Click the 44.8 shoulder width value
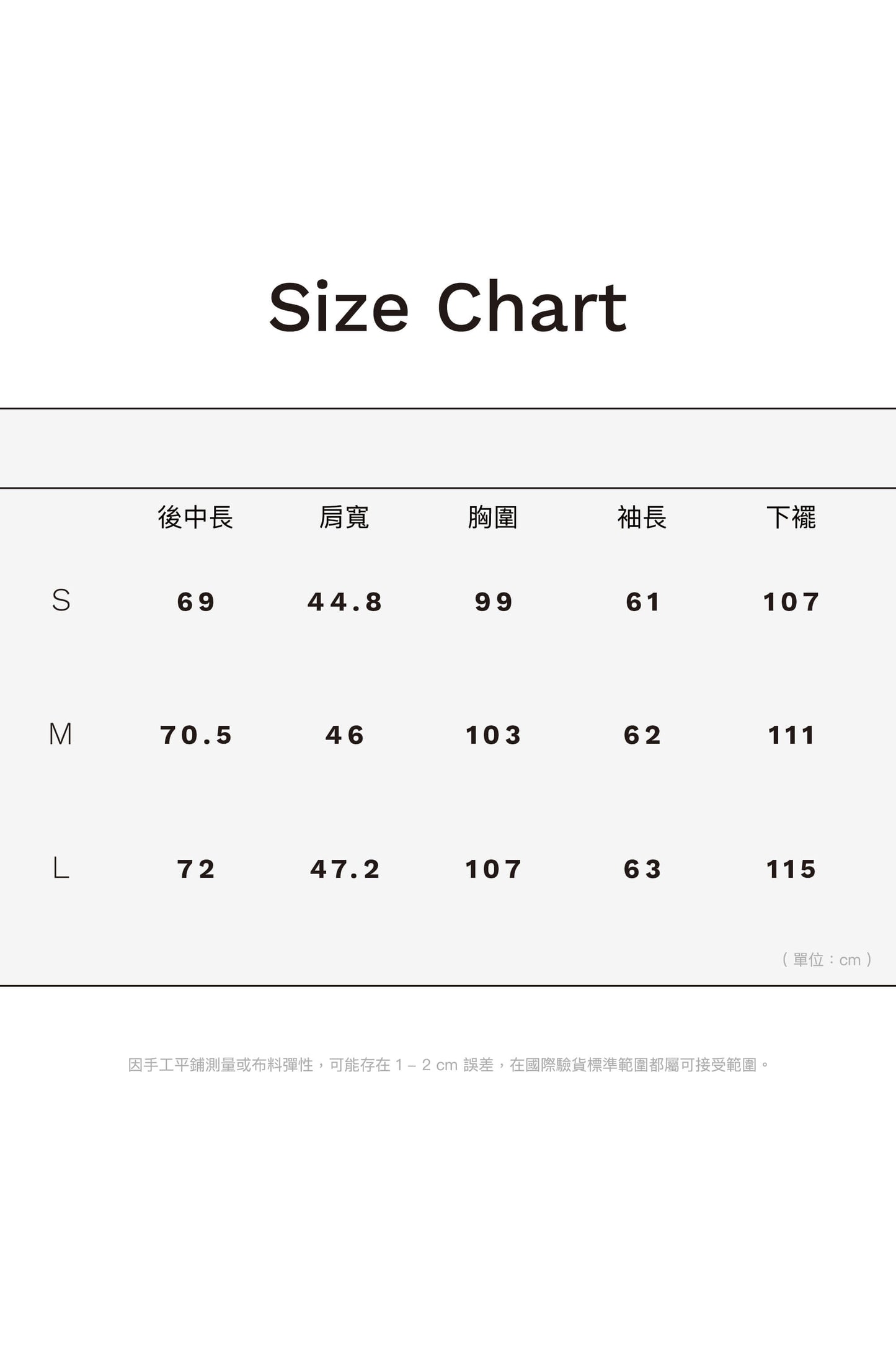The height and width of the screenshot is (1345, 896). click(x=345, y=602)
